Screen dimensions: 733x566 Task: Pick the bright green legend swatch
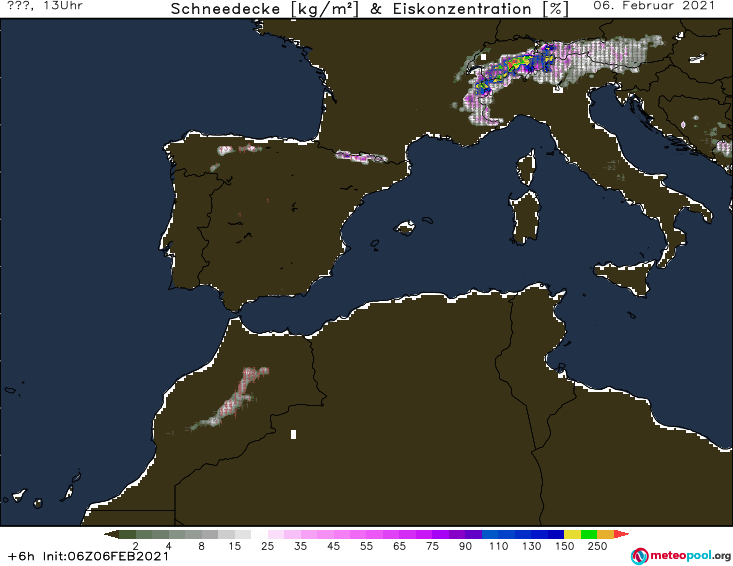coord(589,534)
